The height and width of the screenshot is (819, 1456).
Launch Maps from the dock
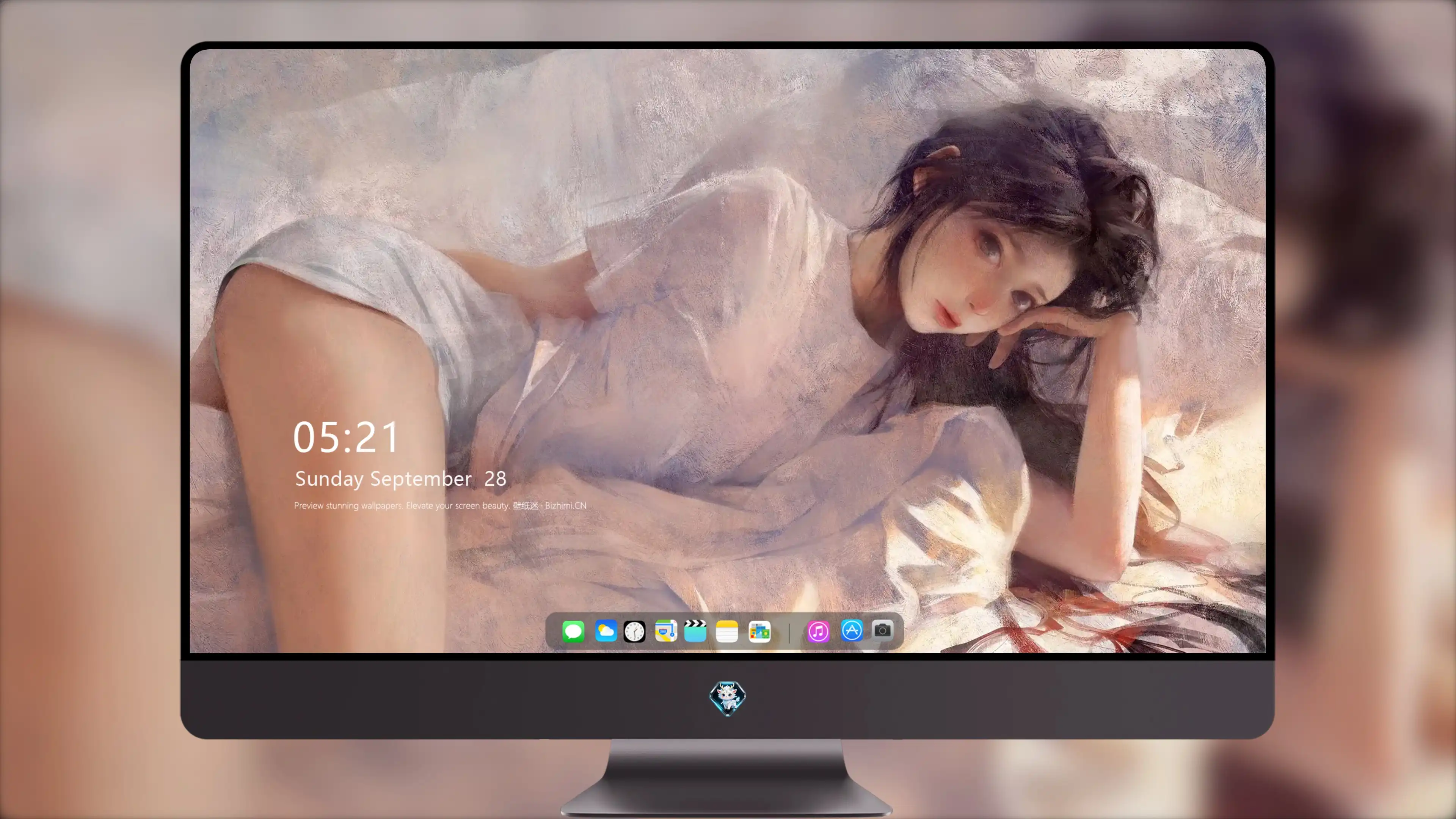tap(666, 631)
